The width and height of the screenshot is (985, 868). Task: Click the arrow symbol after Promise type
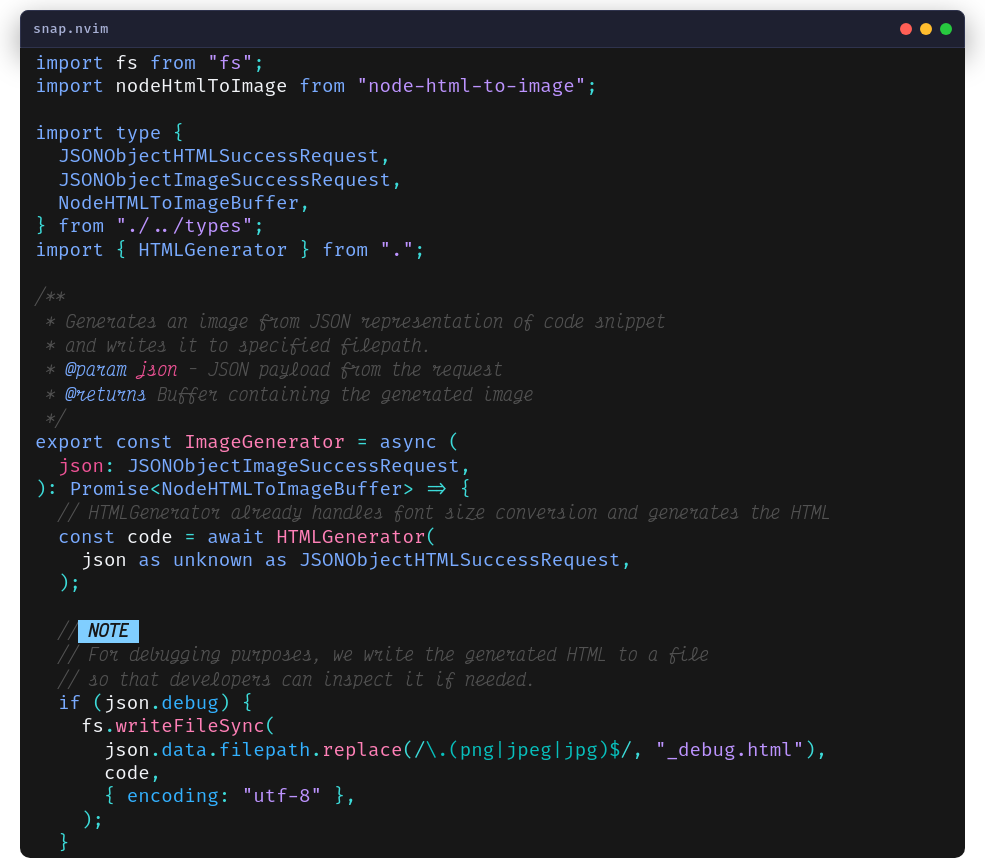(x=436, y=489)
